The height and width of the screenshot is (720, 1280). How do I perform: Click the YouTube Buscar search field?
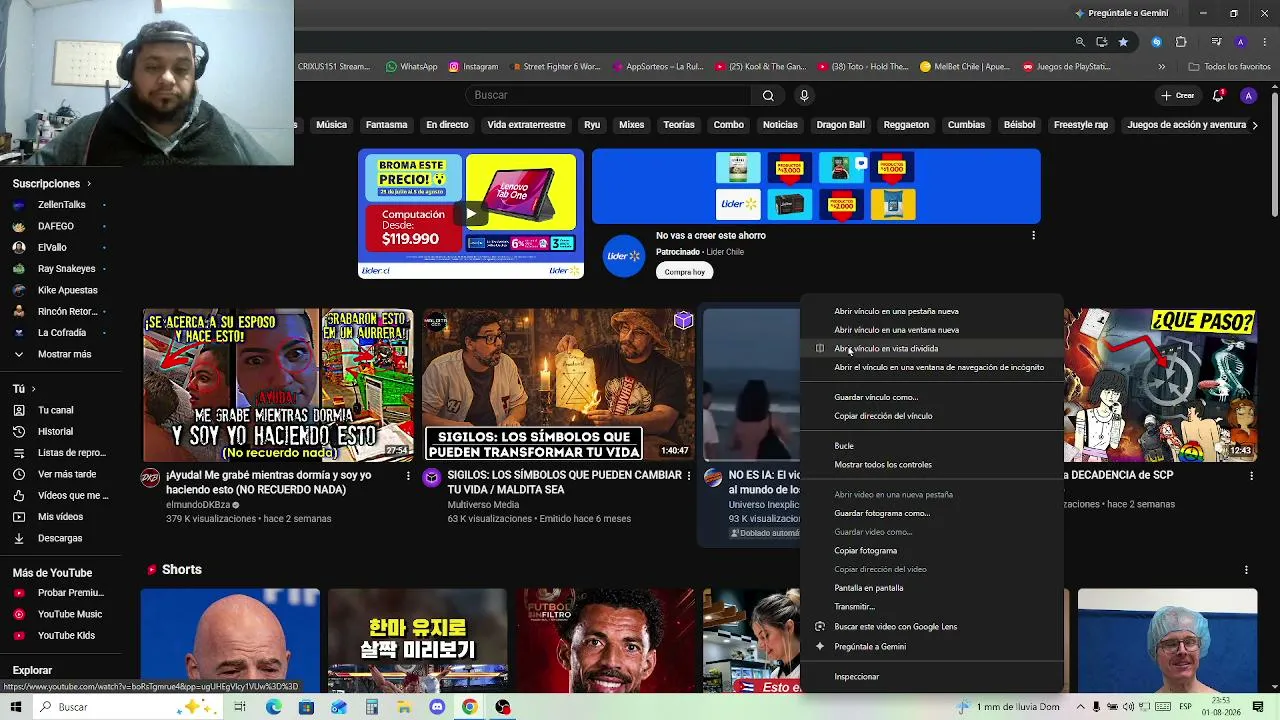(x=608, y=95)
